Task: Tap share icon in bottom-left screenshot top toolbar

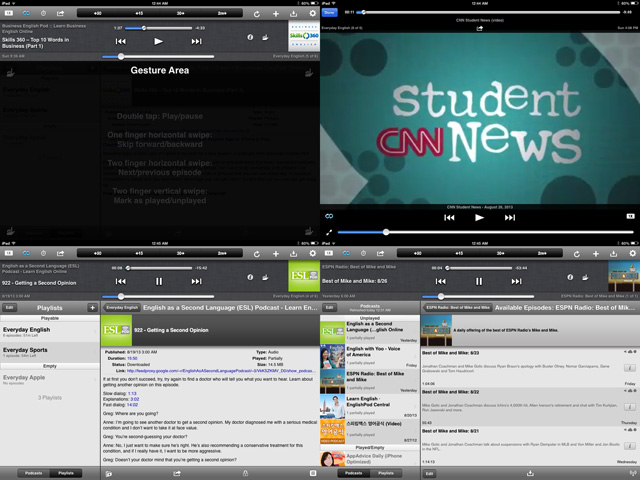Action: pos(60,253)
